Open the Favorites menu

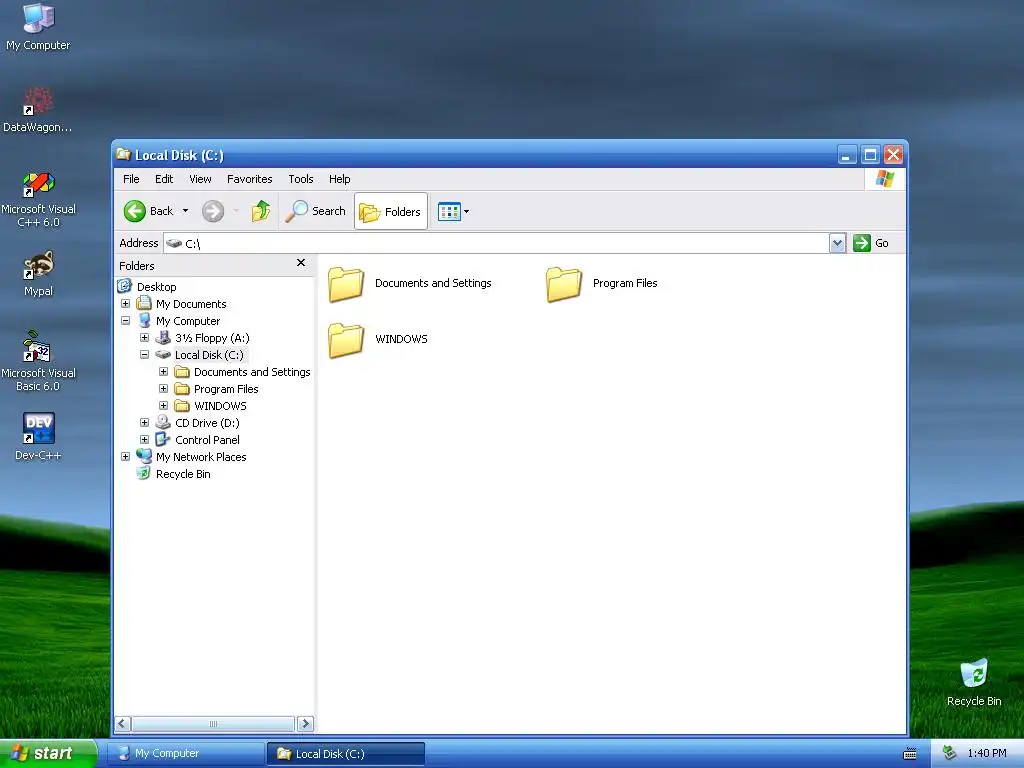tap(249, 179)
